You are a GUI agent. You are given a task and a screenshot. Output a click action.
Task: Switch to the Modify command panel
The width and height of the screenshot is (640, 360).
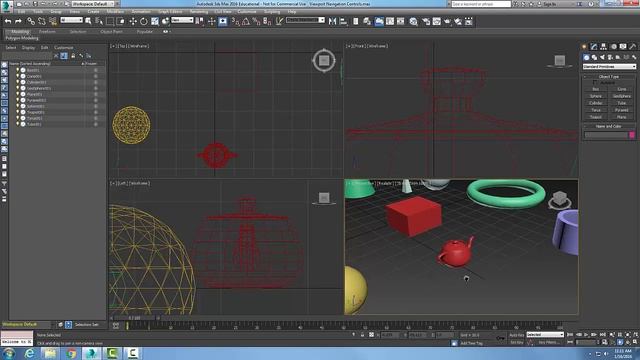click(594, 47)
